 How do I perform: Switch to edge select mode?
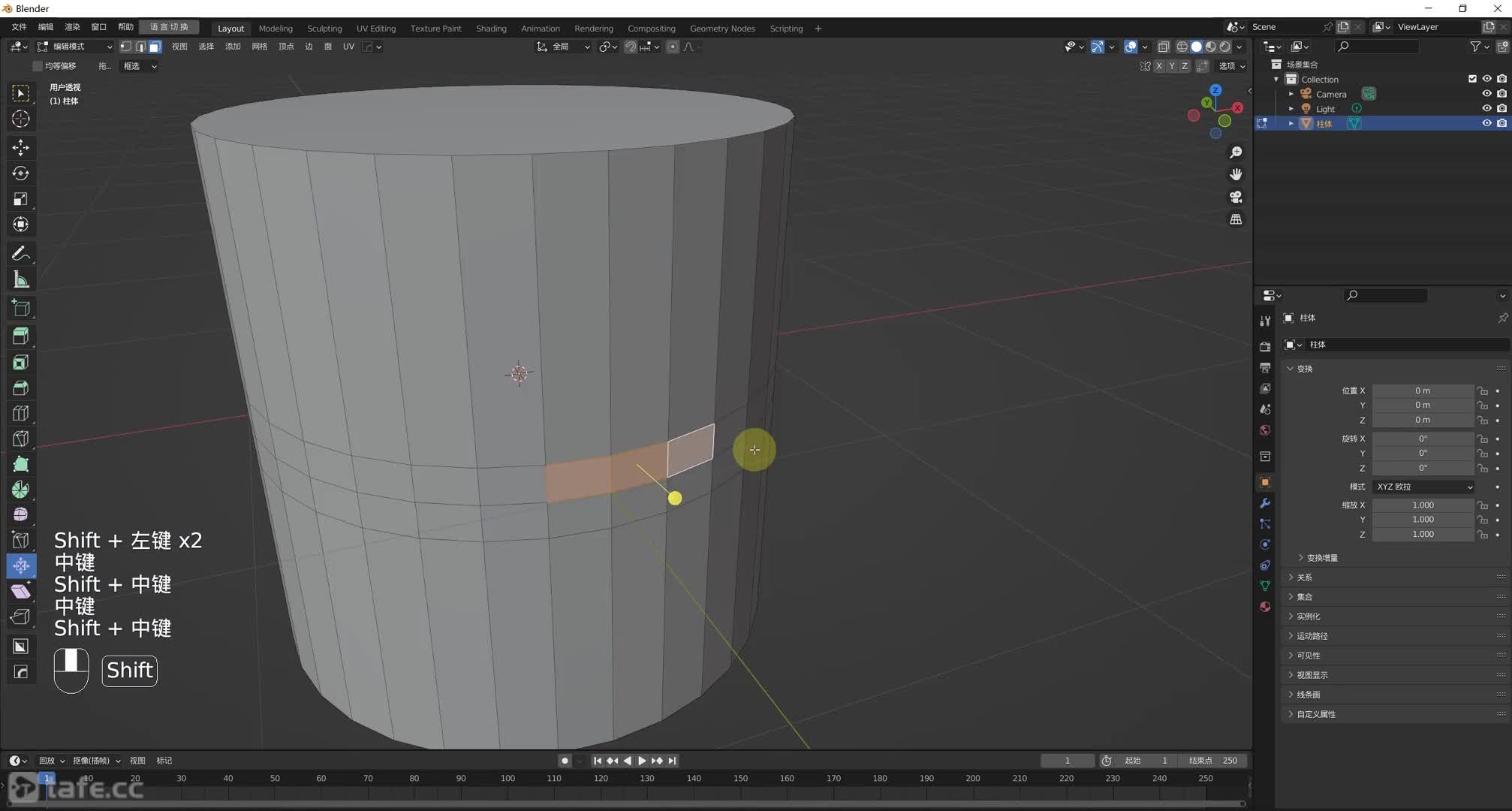140,47
